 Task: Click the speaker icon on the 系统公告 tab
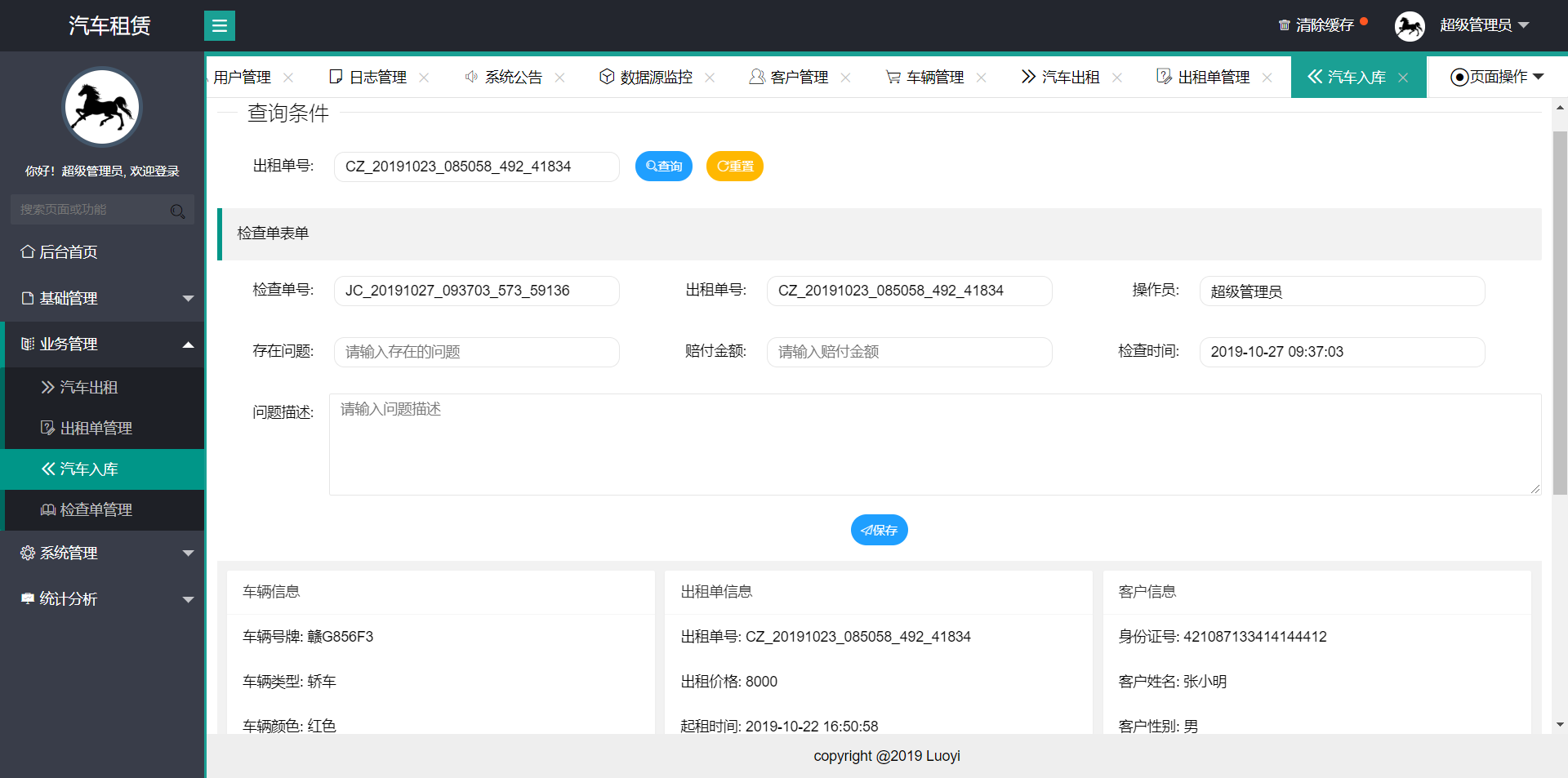471,77
